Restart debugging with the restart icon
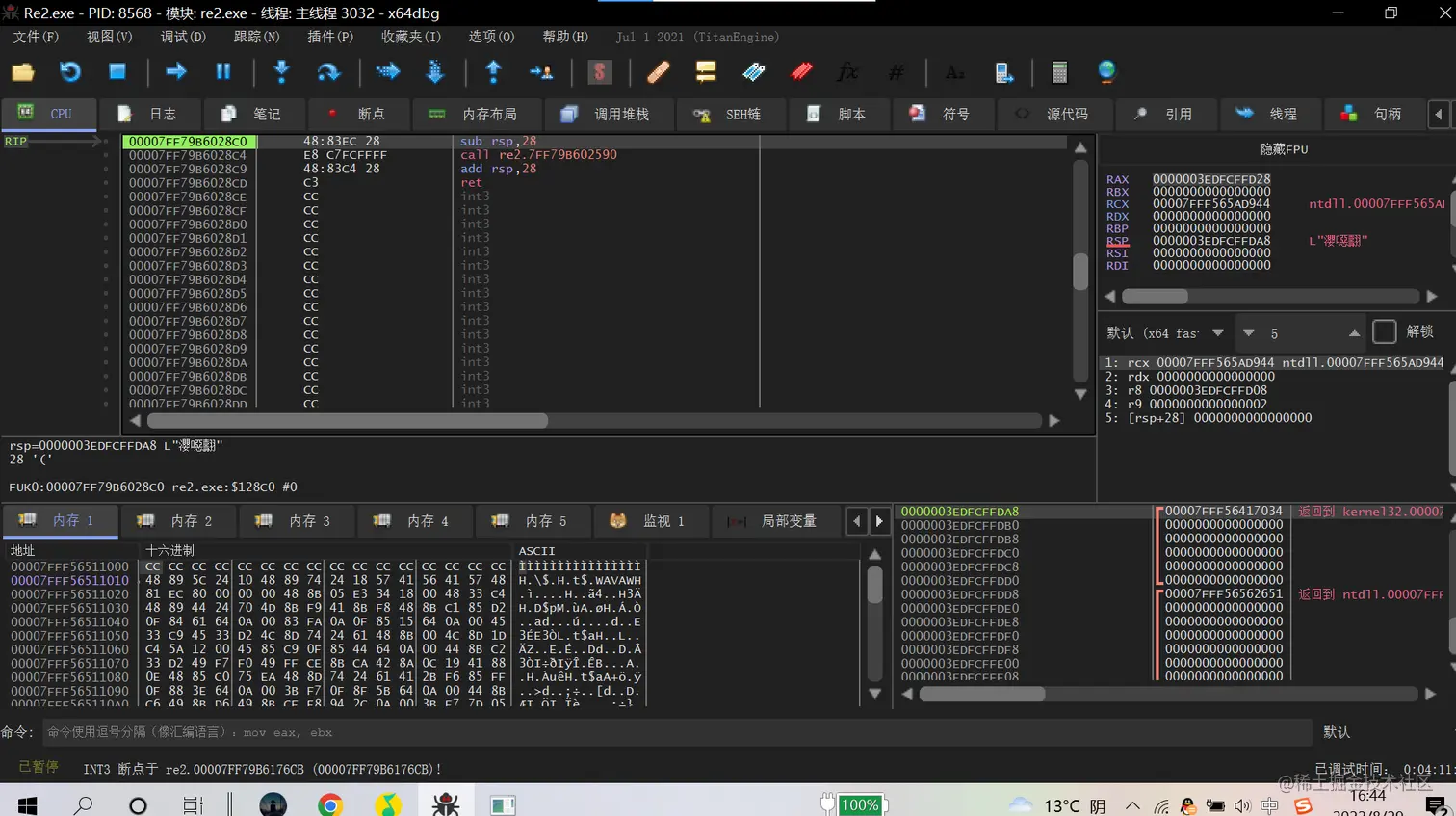The image size is (1456, 816). [70, 72]
